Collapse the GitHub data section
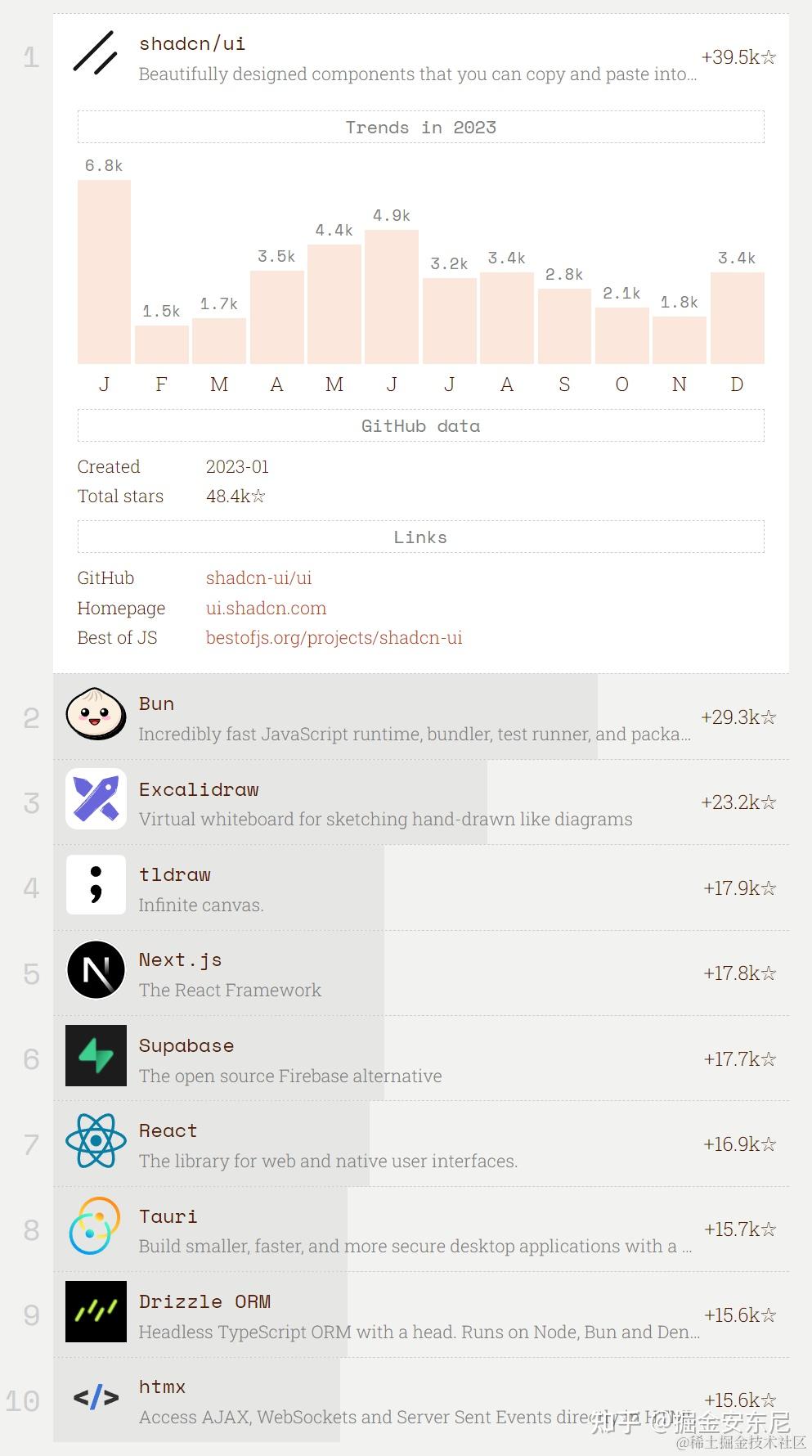 click(420, 425)
